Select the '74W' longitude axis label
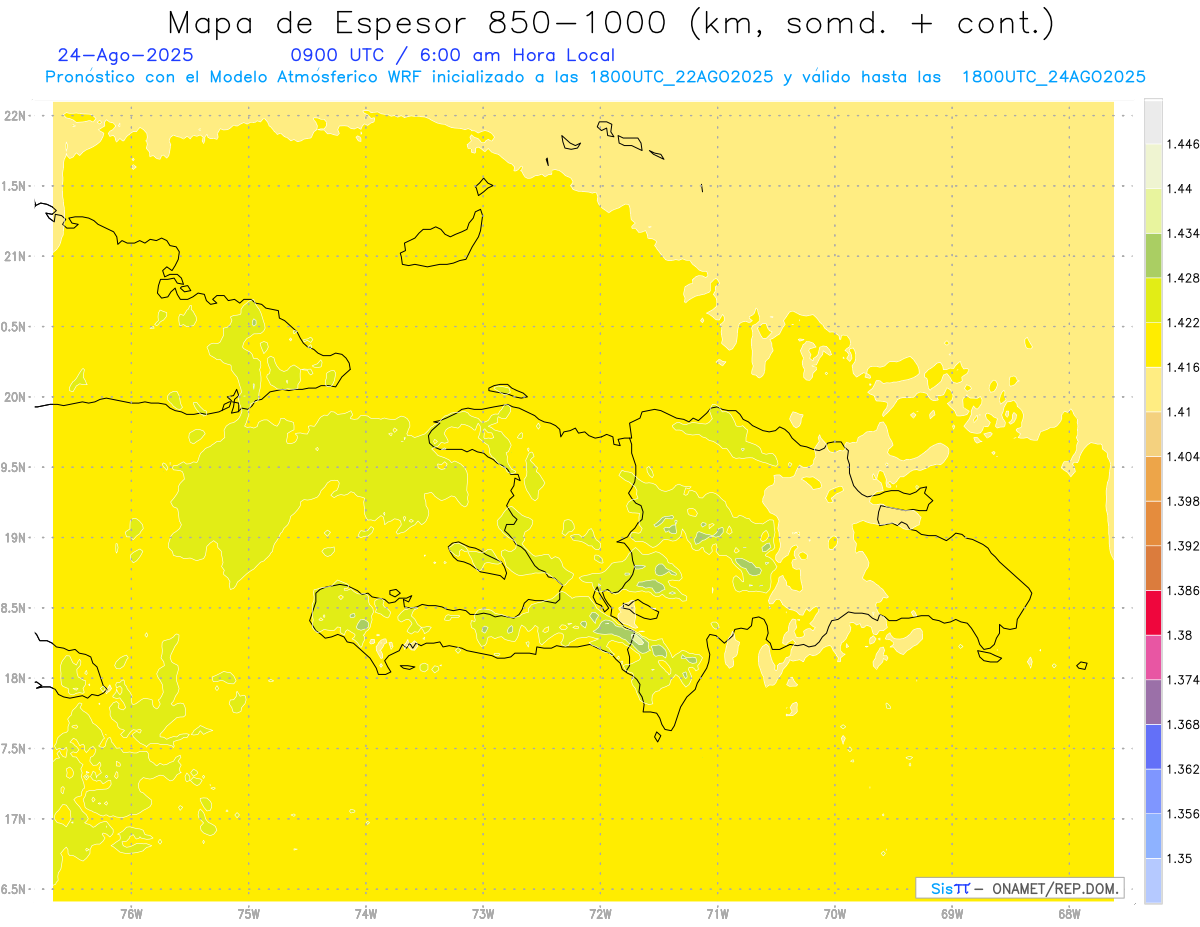Image resolution: width=1200 pixels, height=927 pixels. pos(366,912)
